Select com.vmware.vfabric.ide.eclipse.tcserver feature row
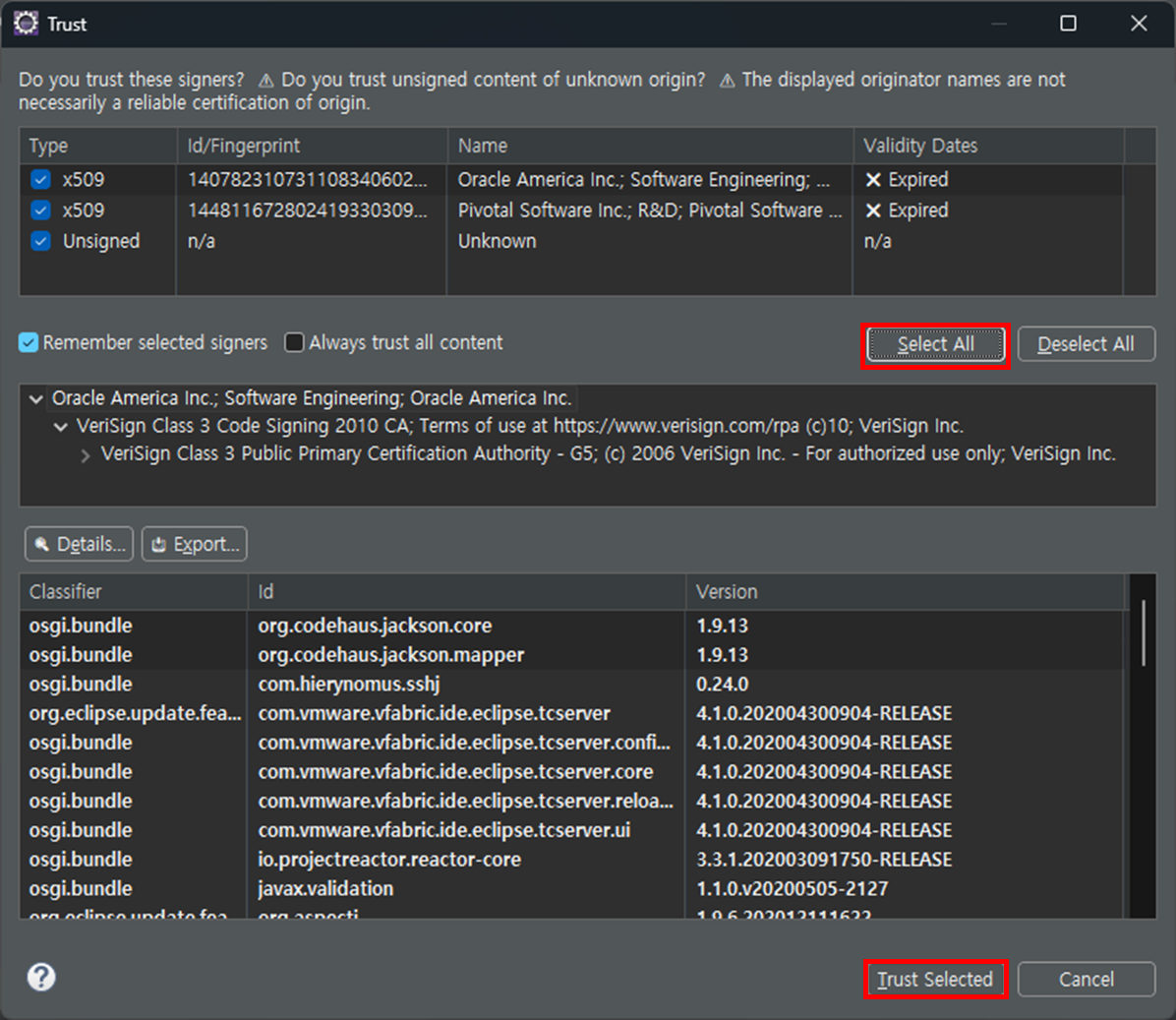The image size is (1176, 1020). (x=571, y=713)
